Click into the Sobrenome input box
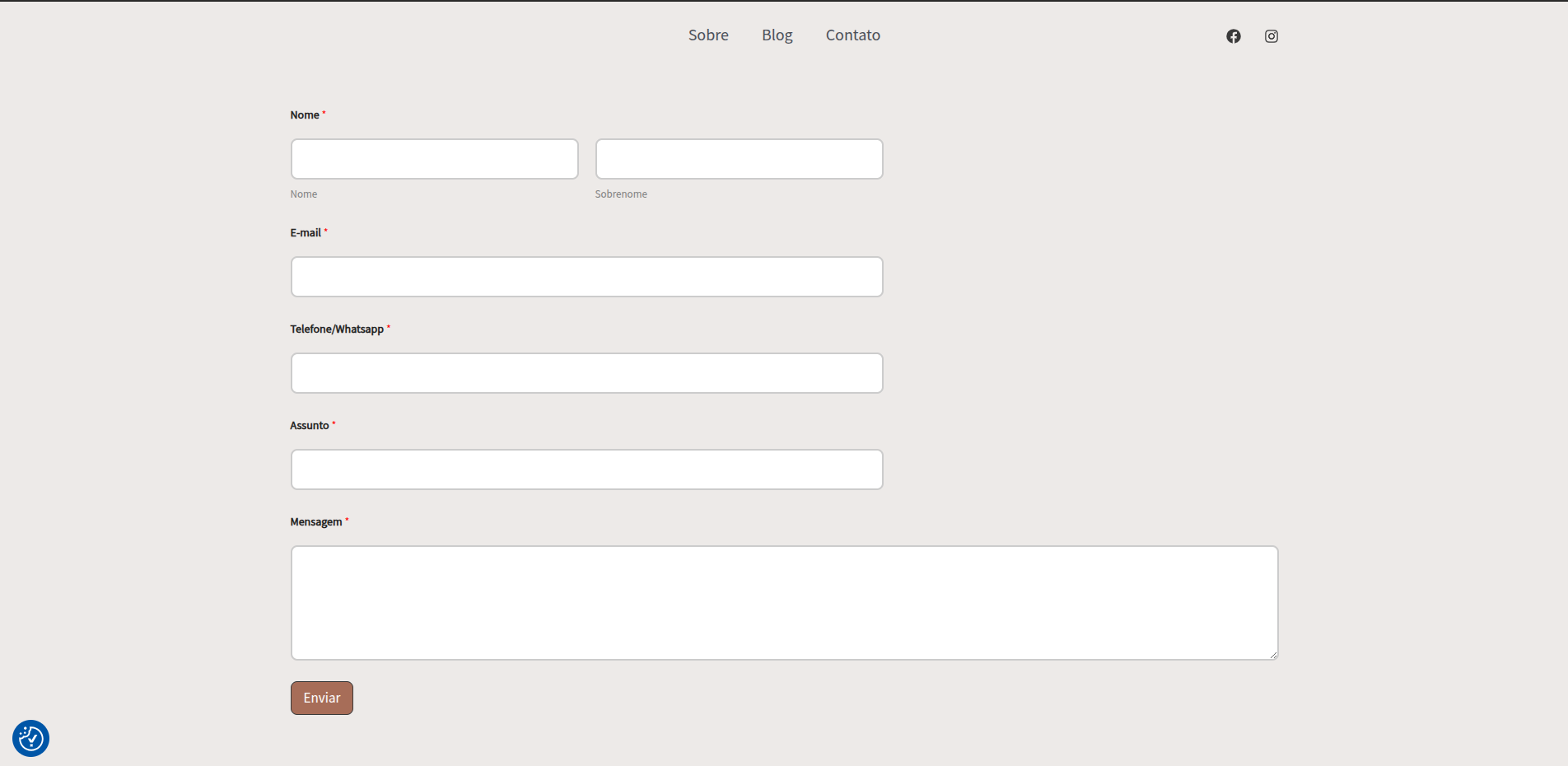This screenshot has width=1568, height=766. point(739,159)
